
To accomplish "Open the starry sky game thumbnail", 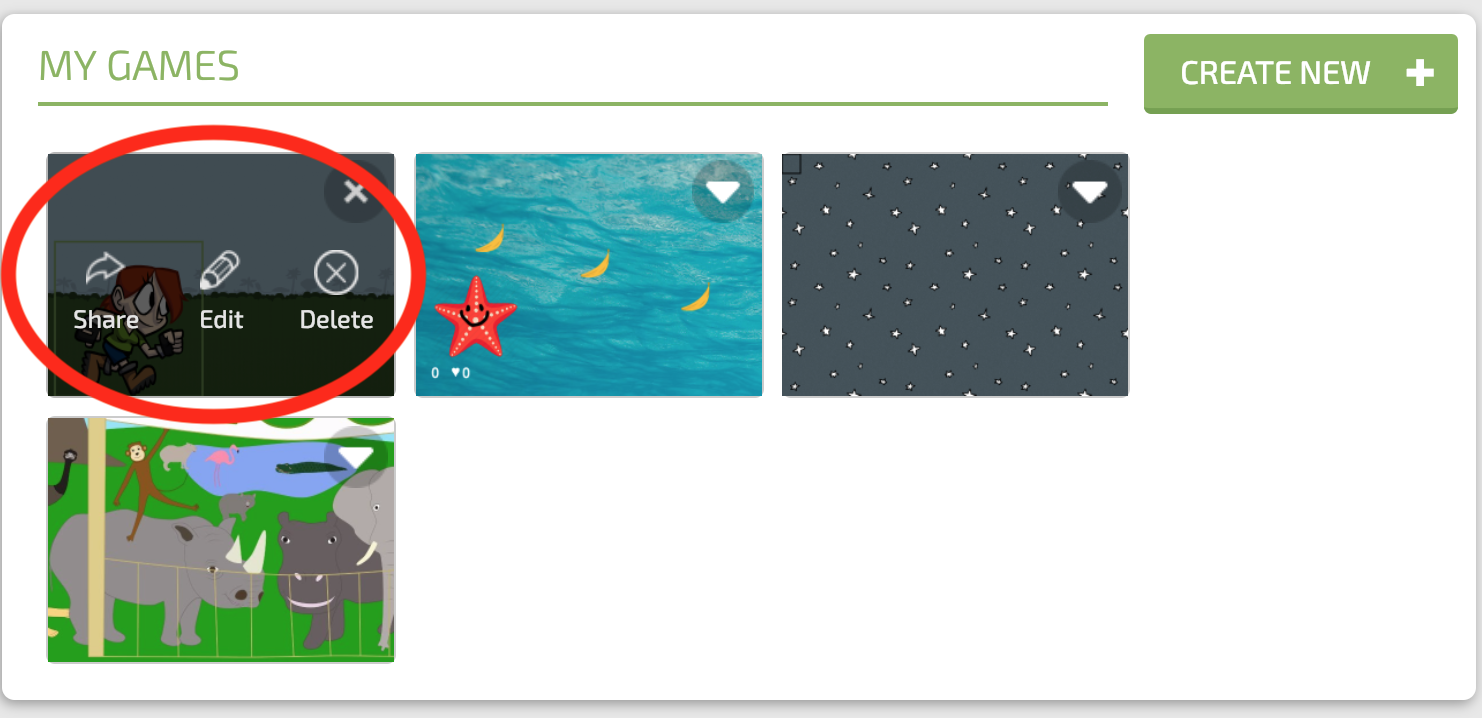I will tap(955, 275).
